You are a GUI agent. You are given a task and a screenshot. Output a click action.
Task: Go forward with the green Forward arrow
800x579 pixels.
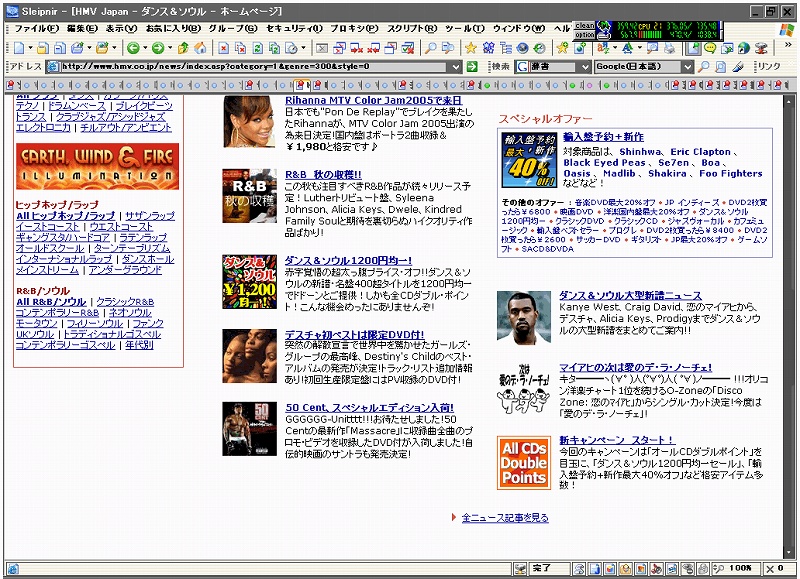(158, 48)
